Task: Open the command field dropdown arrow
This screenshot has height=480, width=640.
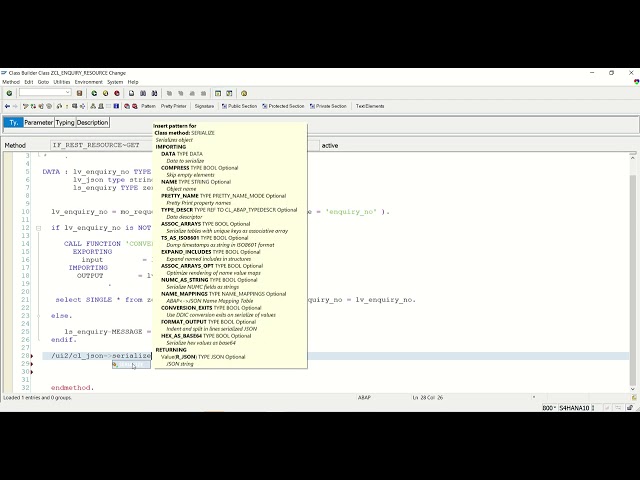Action: point(68,93)
